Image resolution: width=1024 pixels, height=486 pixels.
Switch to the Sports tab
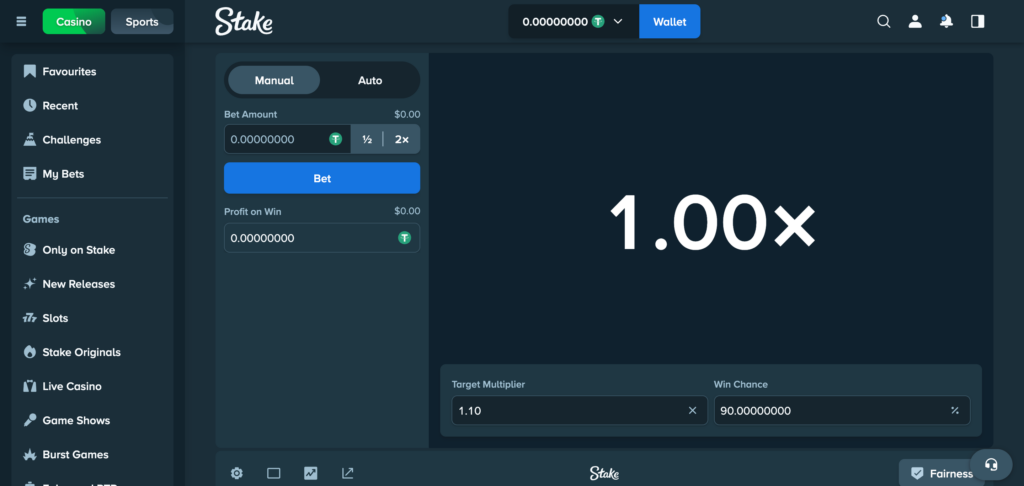pos(142,22)
